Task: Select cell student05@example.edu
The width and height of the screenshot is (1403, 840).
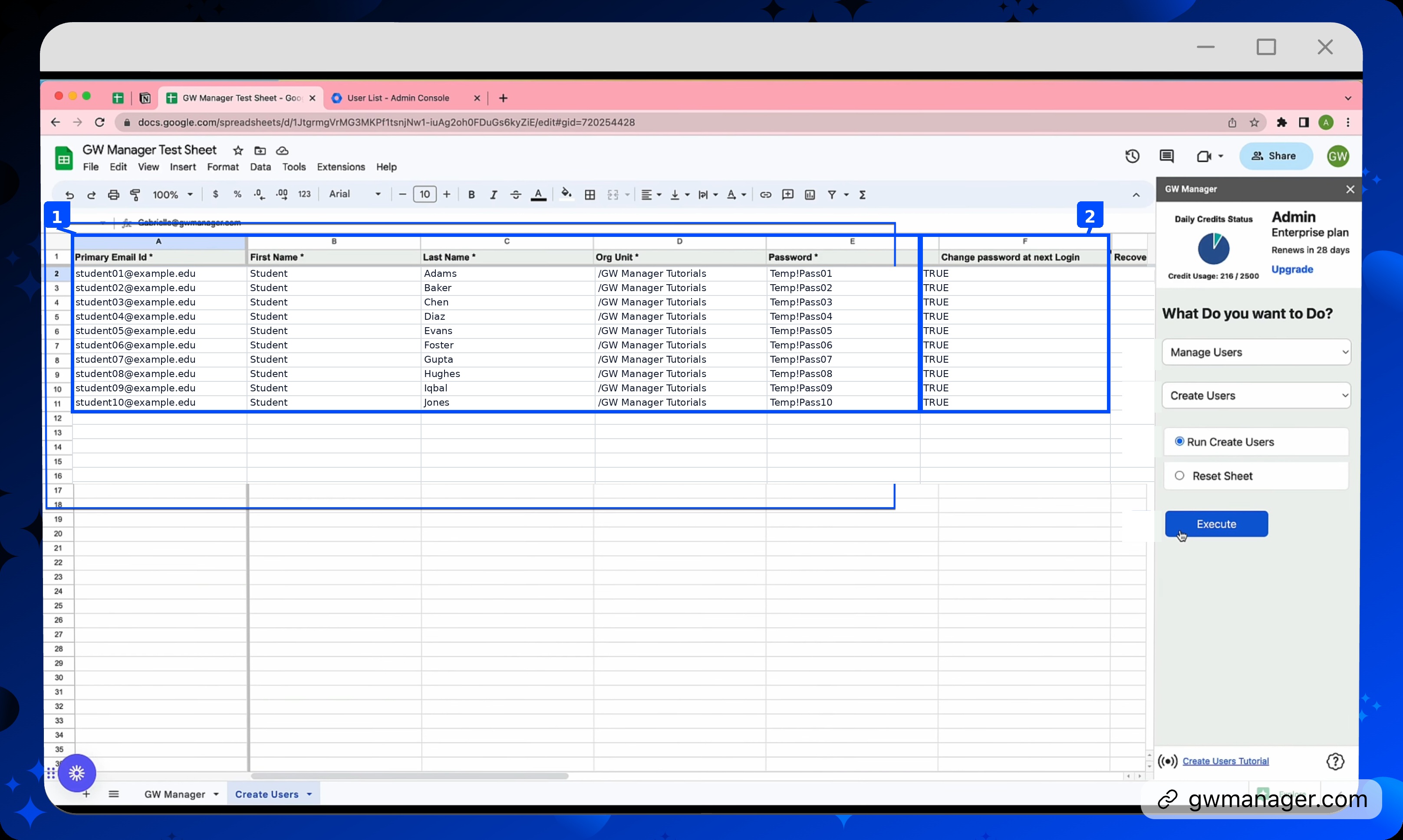Action: (160, 331)
